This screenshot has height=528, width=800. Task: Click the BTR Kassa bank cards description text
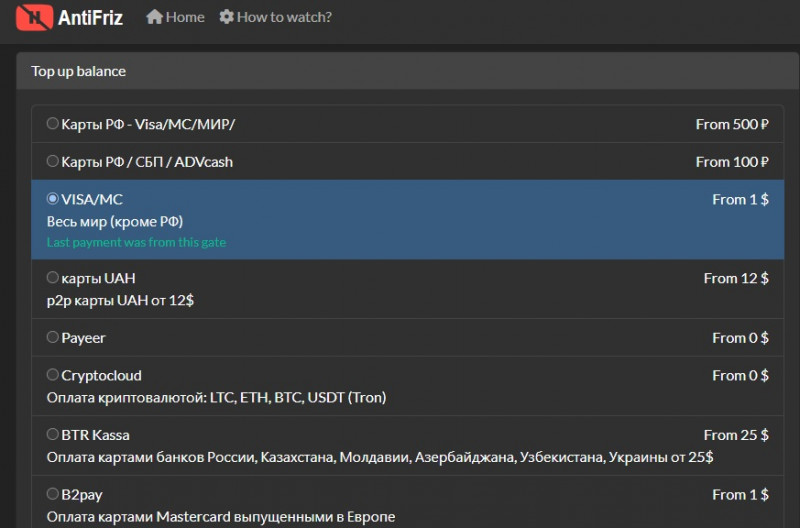380,457
